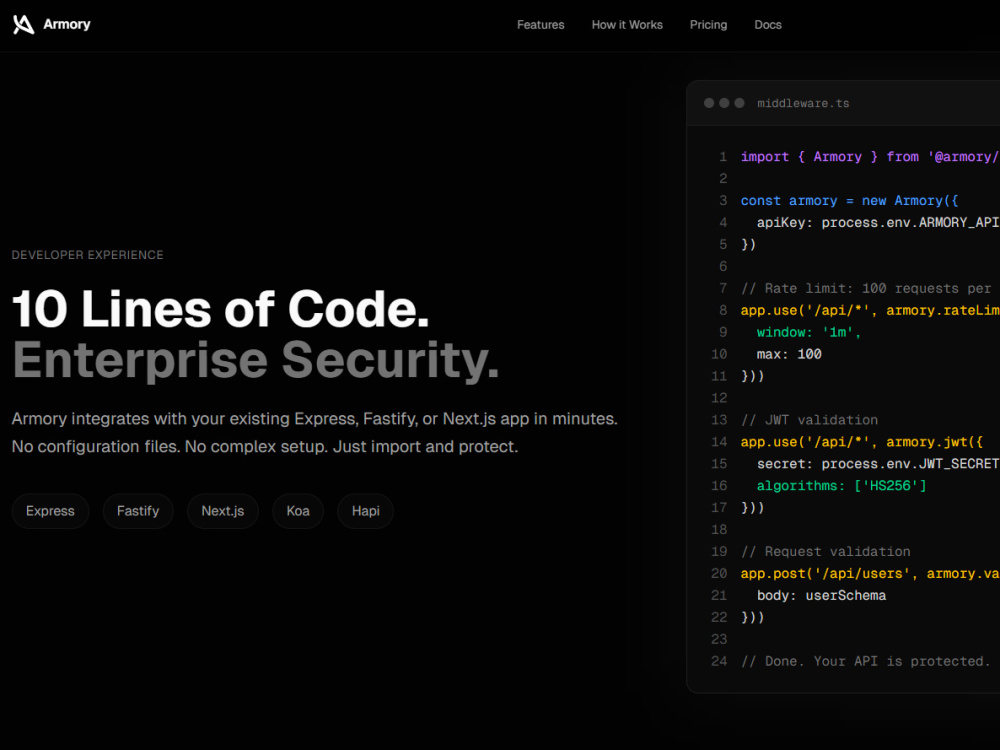
Task: Open the Docs nav link
Action: [x=768, y=25]
